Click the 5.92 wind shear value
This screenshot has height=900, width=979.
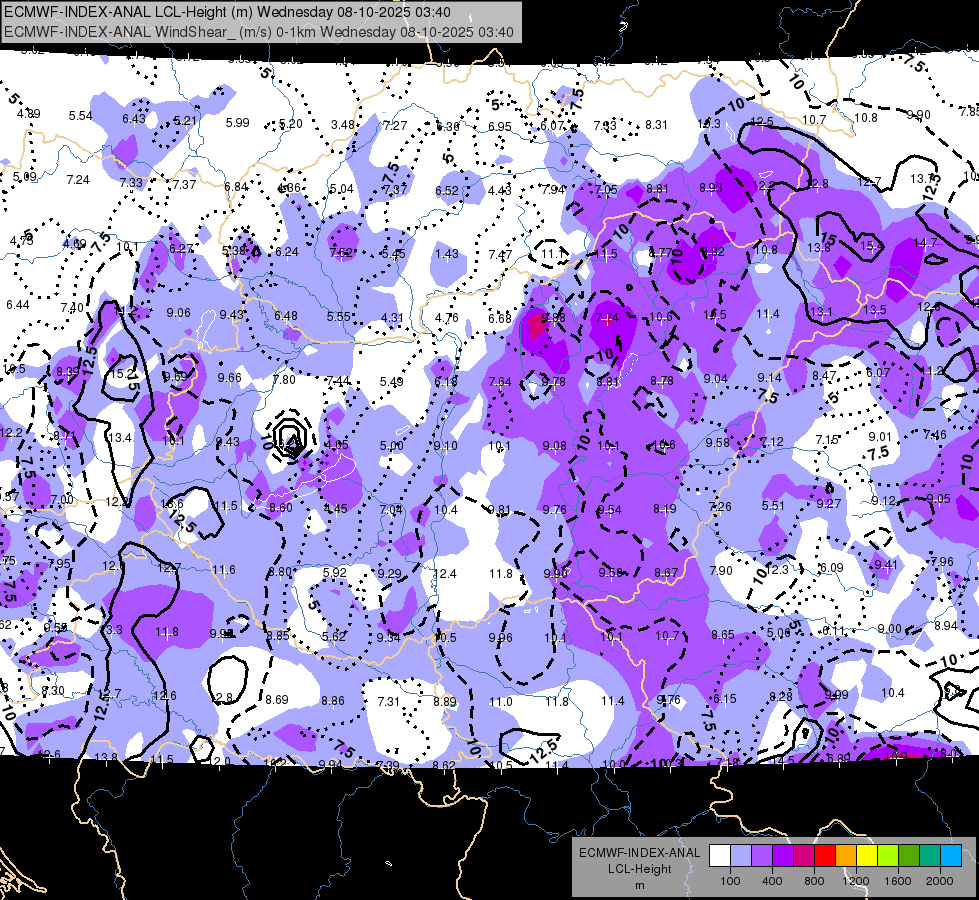[x=335, y=572]
